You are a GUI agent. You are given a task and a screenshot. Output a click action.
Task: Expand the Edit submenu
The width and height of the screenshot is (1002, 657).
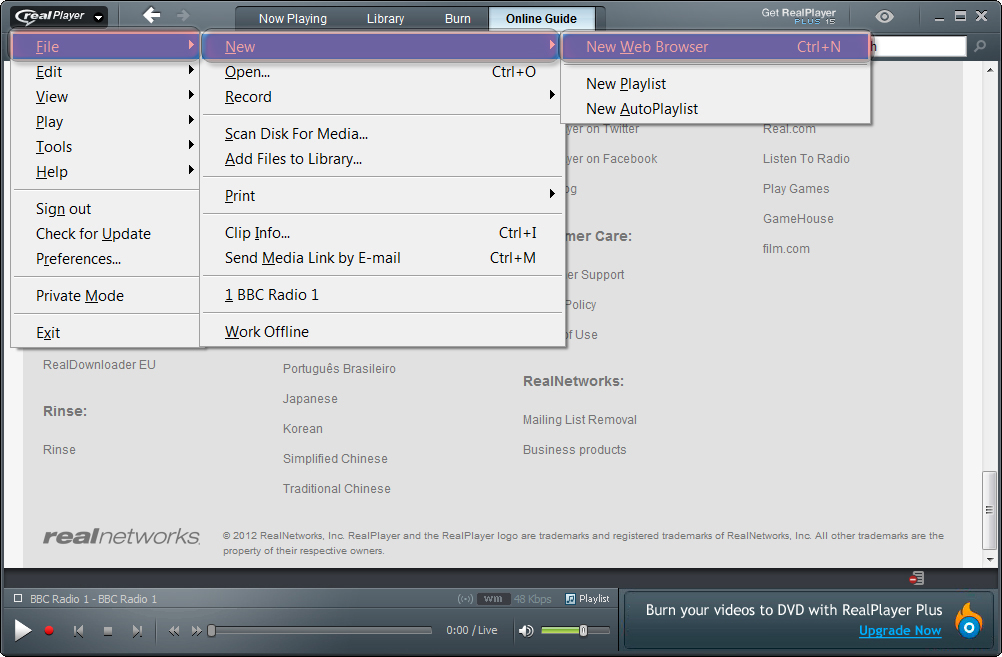(105, 72)
